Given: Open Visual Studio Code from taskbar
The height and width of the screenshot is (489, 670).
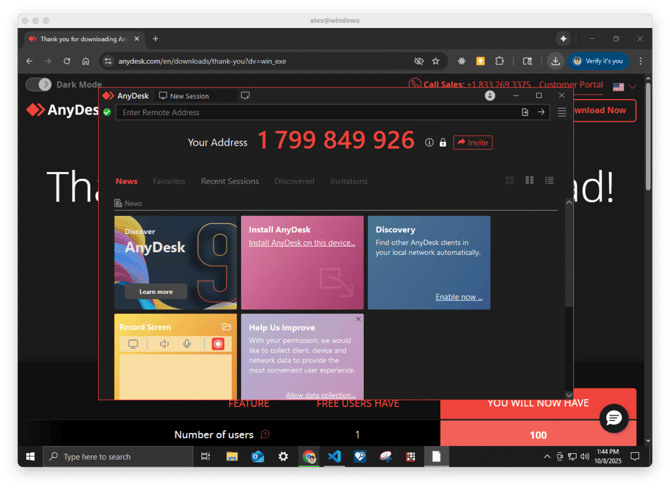Looking at the screenshot, I should click(x=334, y=457).
